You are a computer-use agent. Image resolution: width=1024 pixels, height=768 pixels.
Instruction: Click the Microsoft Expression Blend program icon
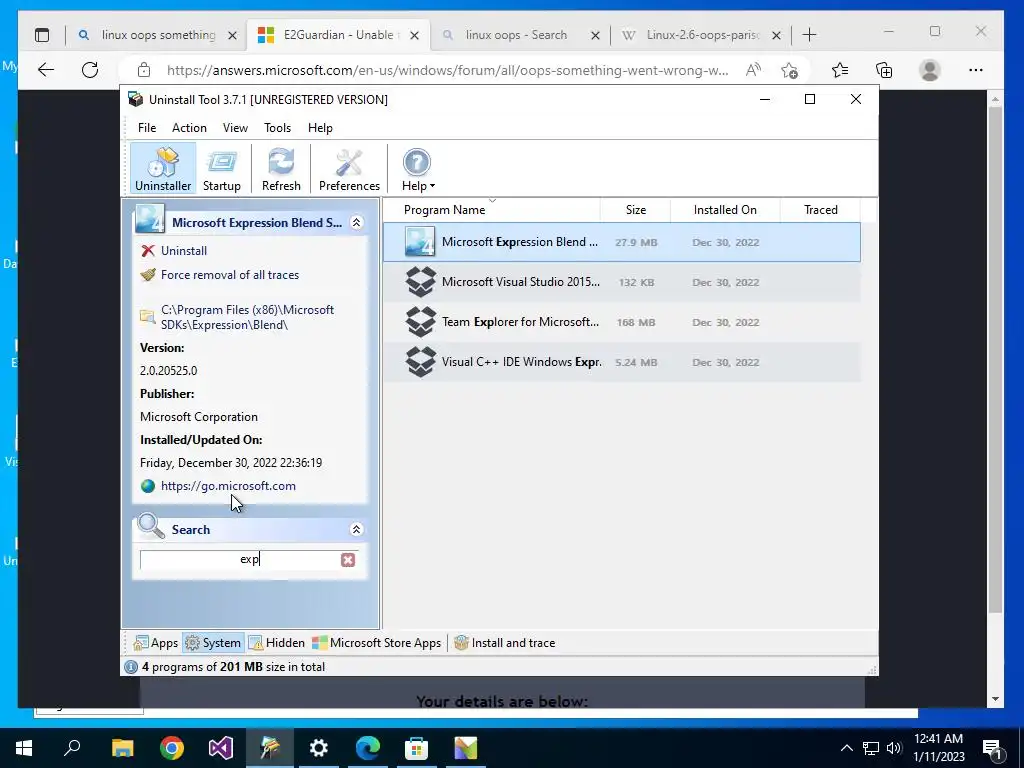pyautogui.click(x=419, y=242)
